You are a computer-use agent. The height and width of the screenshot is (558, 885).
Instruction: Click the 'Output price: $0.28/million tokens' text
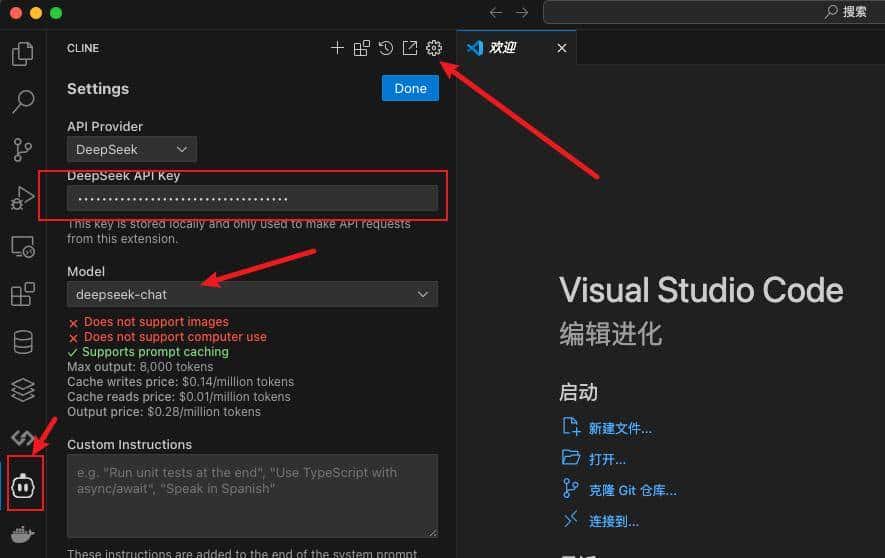(164, 412)
